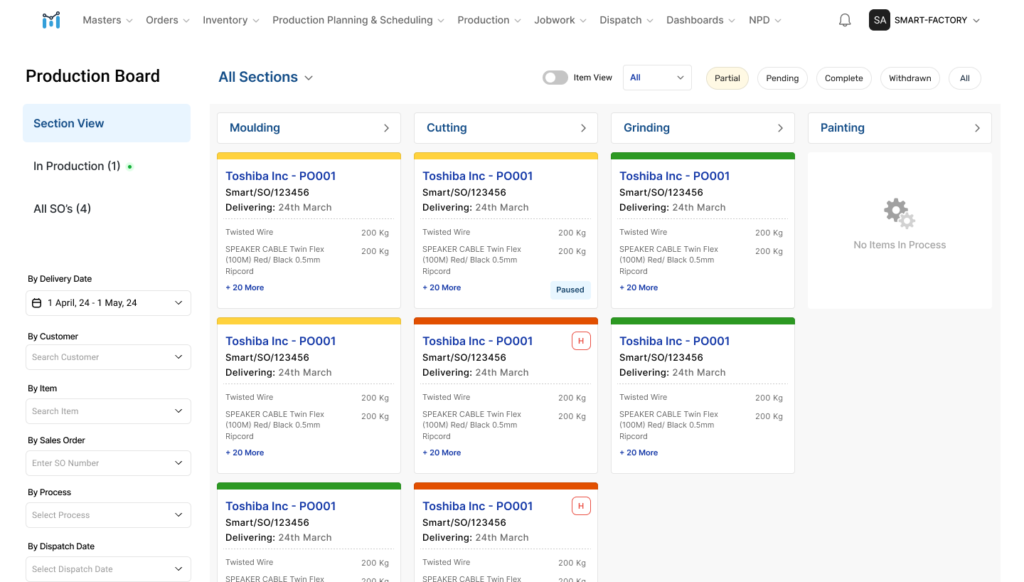This screenshot has height=582, width=1024.
Task: Click the bell notification icon
Action: coord(844,19)
